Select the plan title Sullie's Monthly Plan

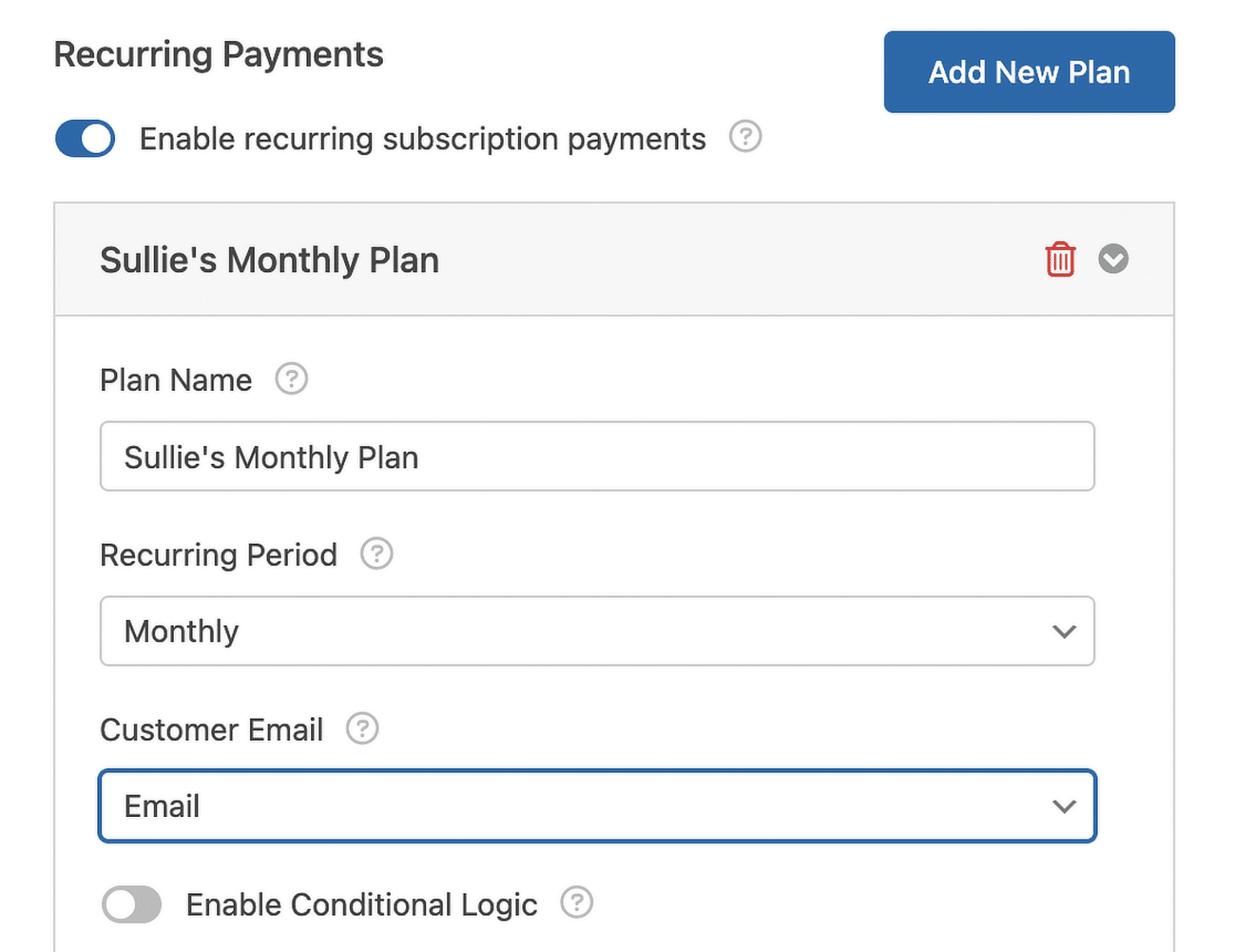click(269, 259)
